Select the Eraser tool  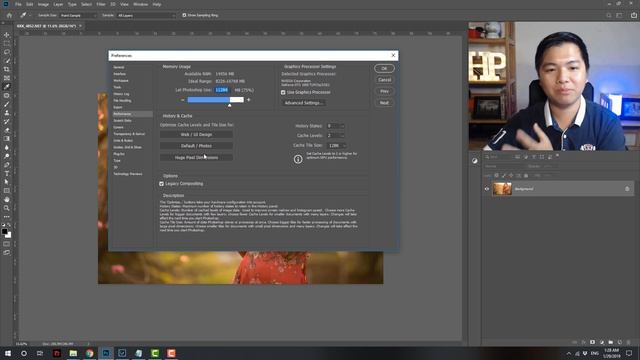(x=7, y=130)
